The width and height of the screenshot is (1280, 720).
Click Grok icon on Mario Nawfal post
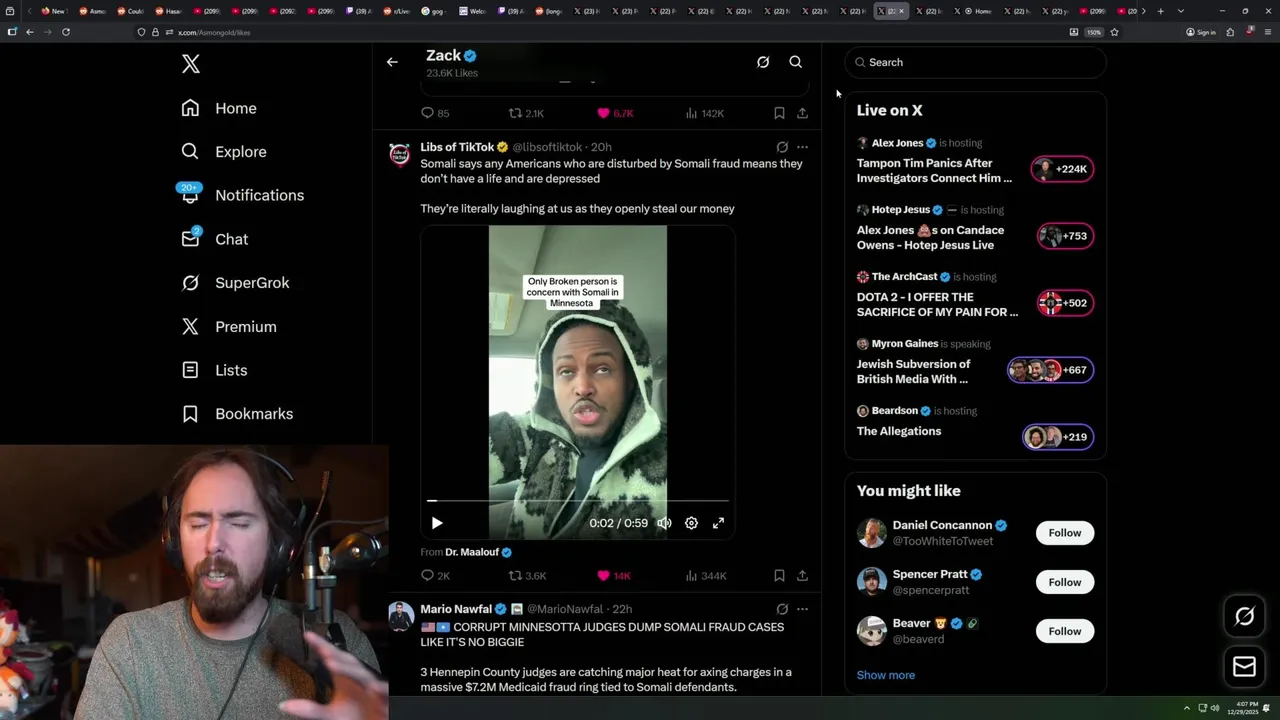[x=782, y=609]
